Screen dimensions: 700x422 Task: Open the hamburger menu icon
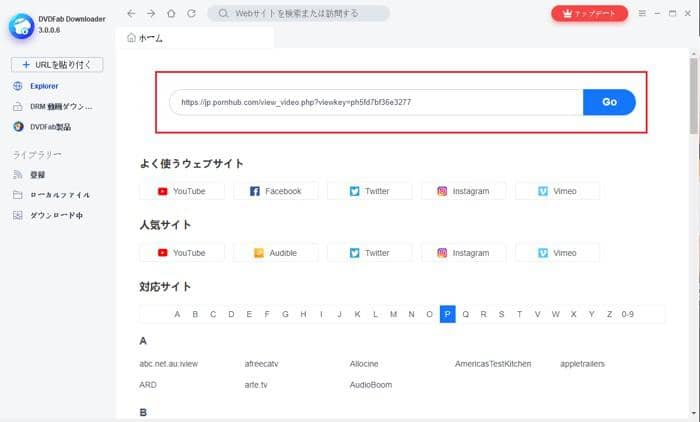(642, 14)
